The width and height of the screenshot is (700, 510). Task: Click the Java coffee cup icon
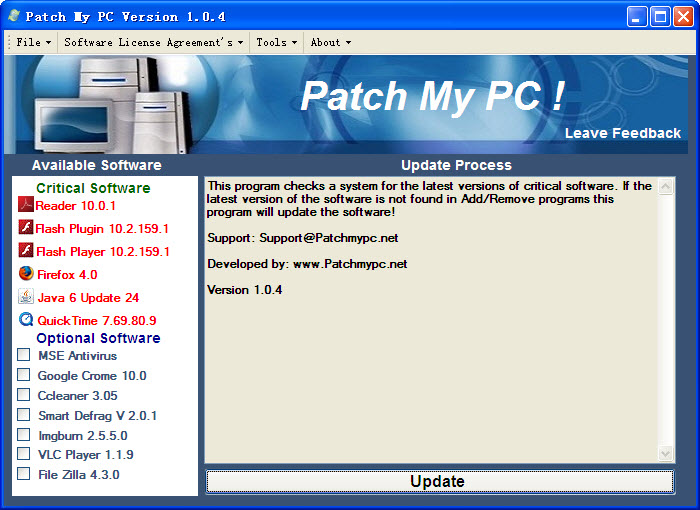[x=25, y=296]
